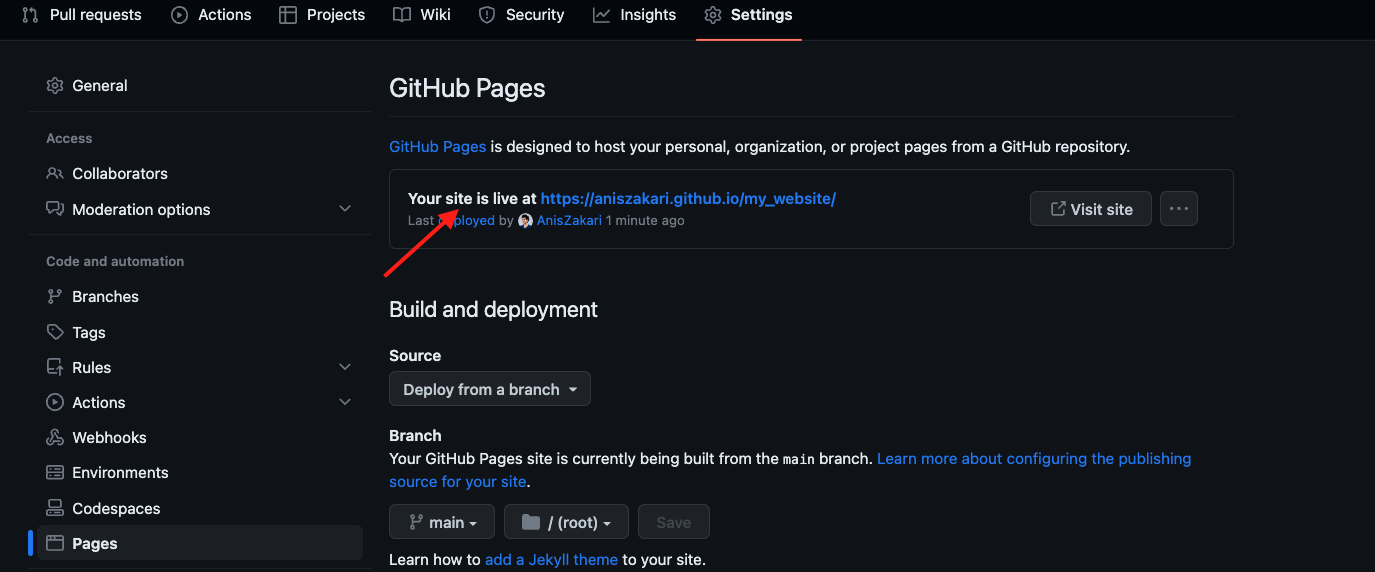Click the book icon beside Wiki
Image resolution: width=1375 pixels, height=572 pixels.
[402, 15]
